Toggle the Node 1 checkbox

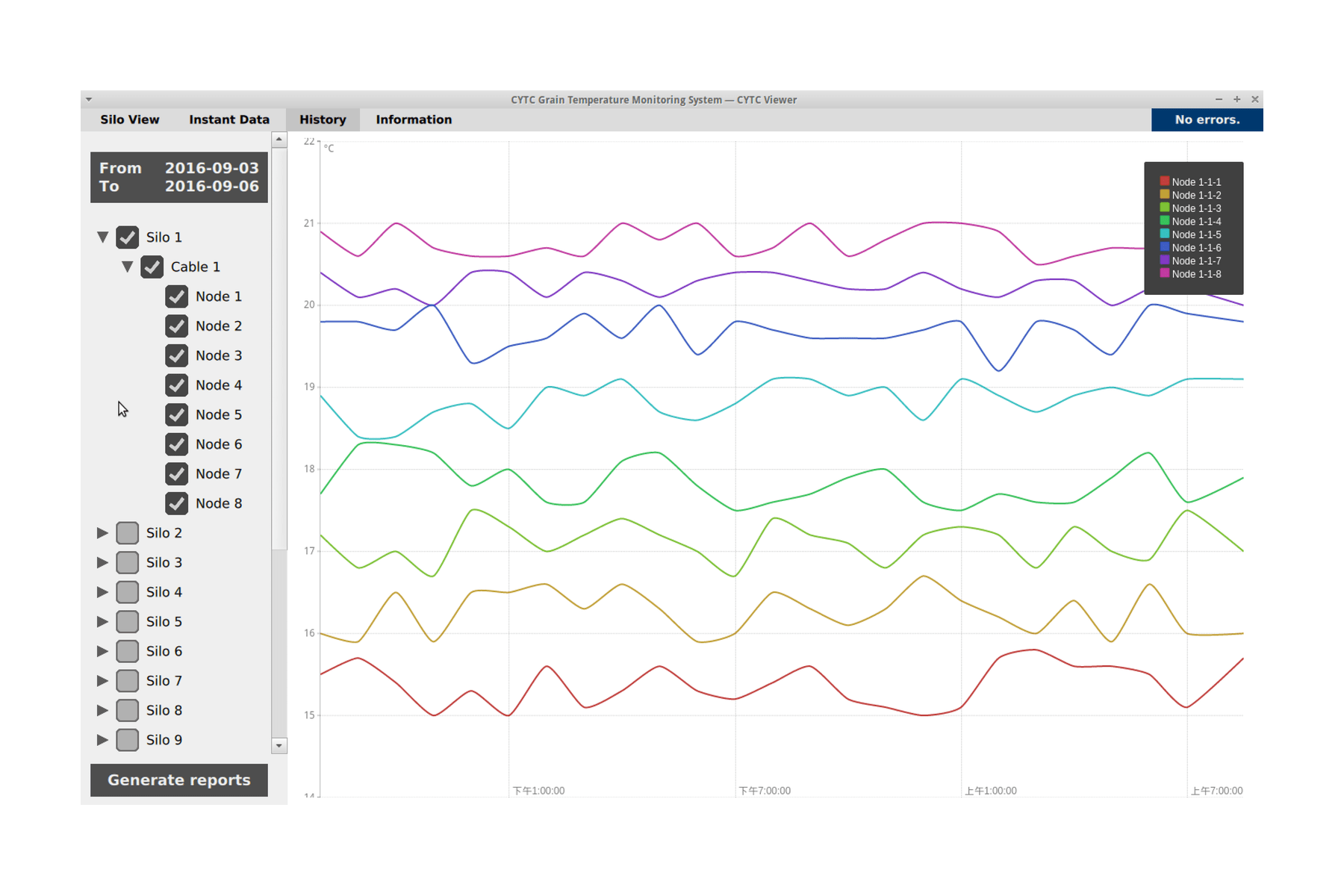click(177, 296)
